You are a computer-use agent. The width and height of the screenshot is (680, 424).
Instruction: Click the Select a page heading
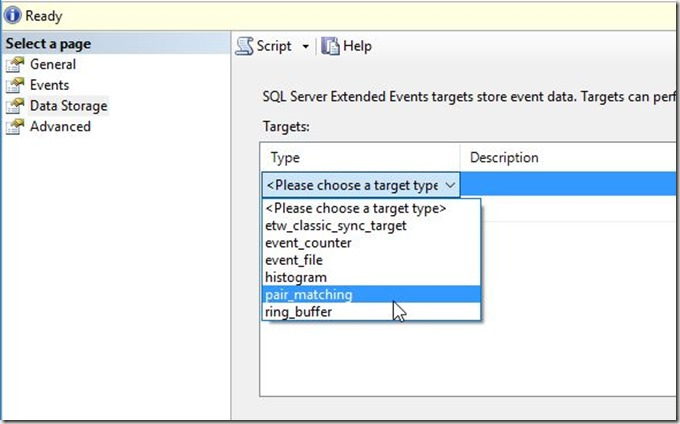pos(48,44)
